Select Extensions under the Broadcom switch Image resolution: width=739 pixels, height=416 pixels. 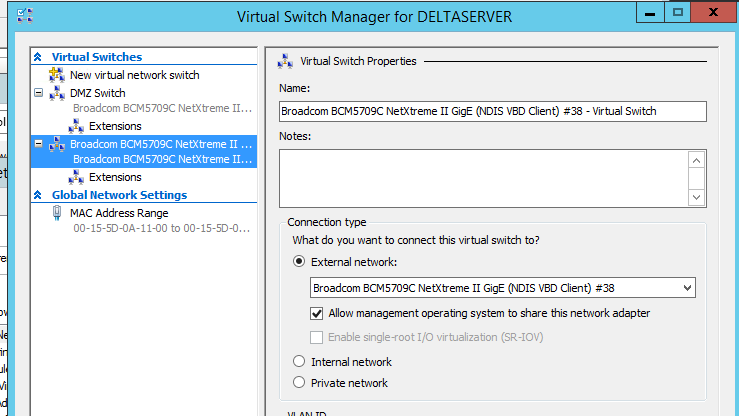pos(115,177)
